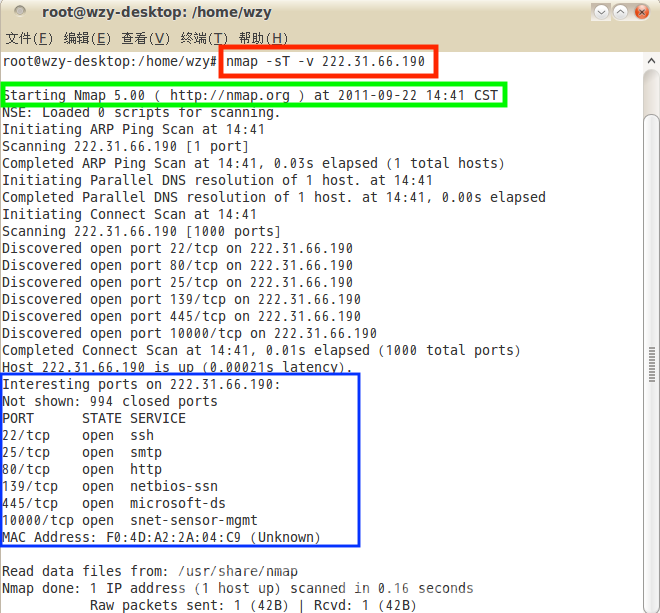Click 'Discovered open port 25/tcp' line
Image resolution: width=660 pixels, height=613 pixels.
coord(177,283)
